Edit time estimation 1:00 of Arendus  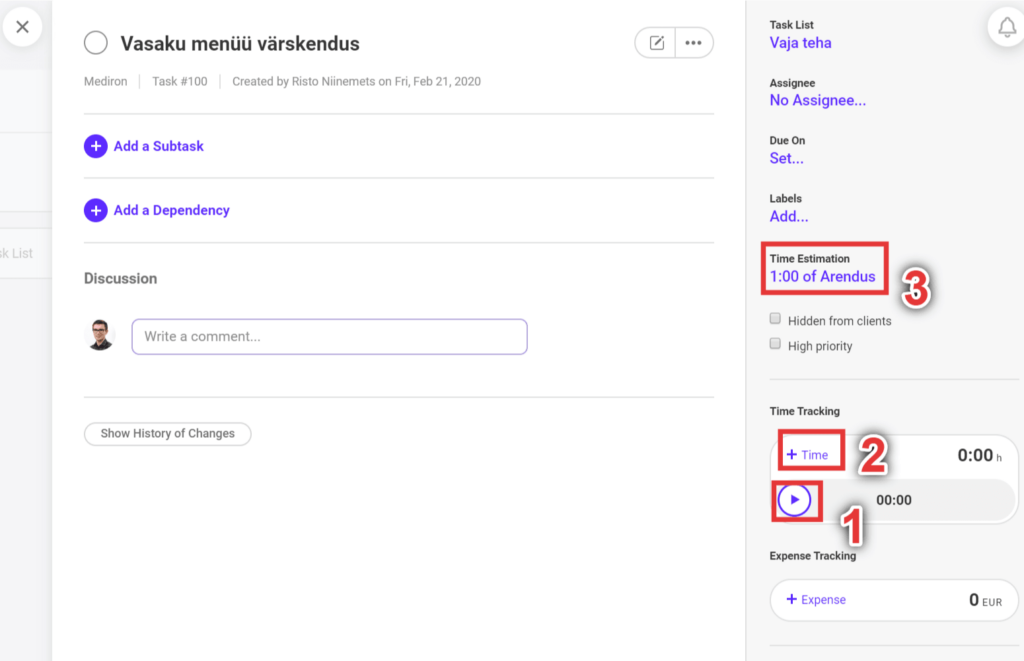coord(822,276)
